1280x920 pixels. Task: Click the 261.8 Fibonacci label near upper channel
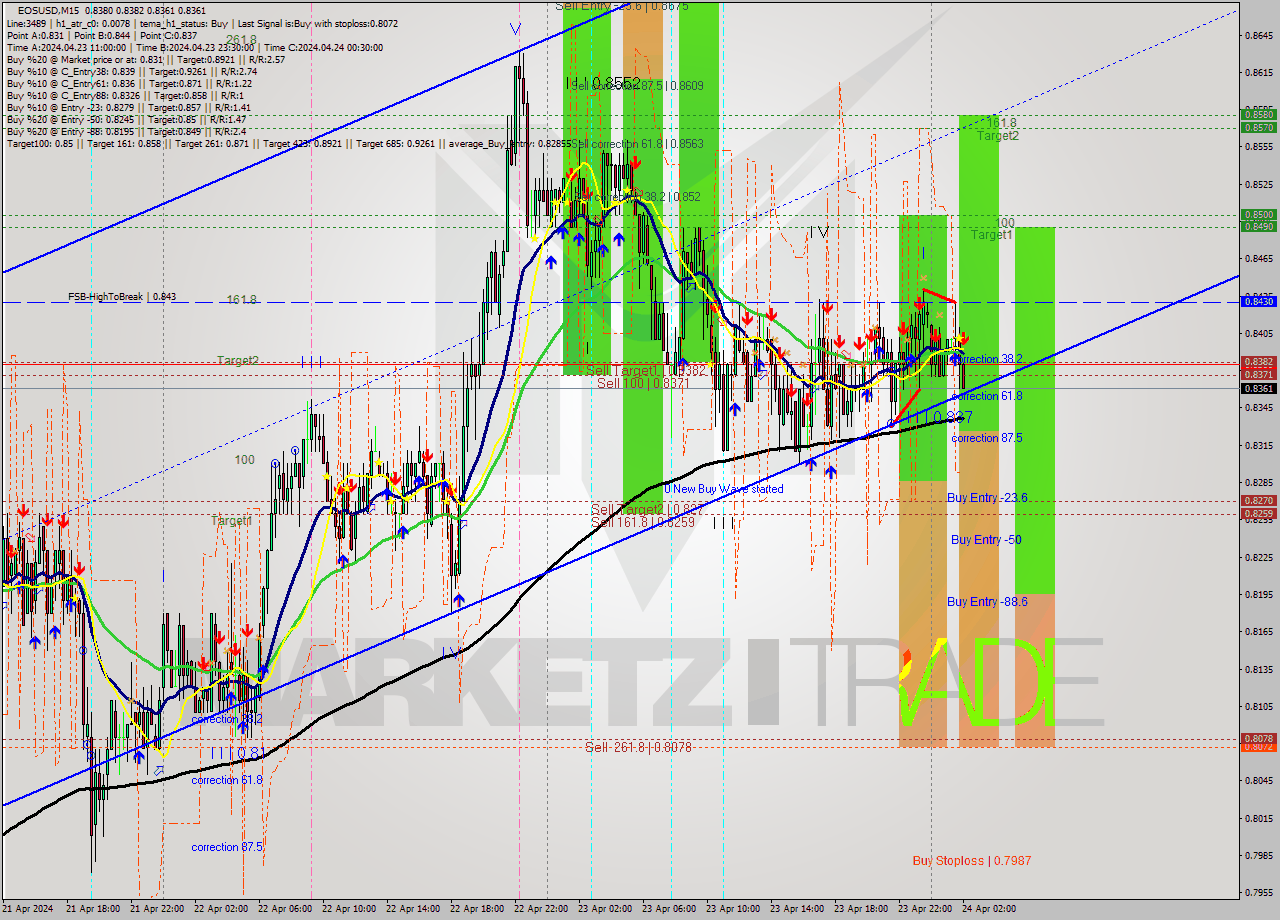[241, 40]
